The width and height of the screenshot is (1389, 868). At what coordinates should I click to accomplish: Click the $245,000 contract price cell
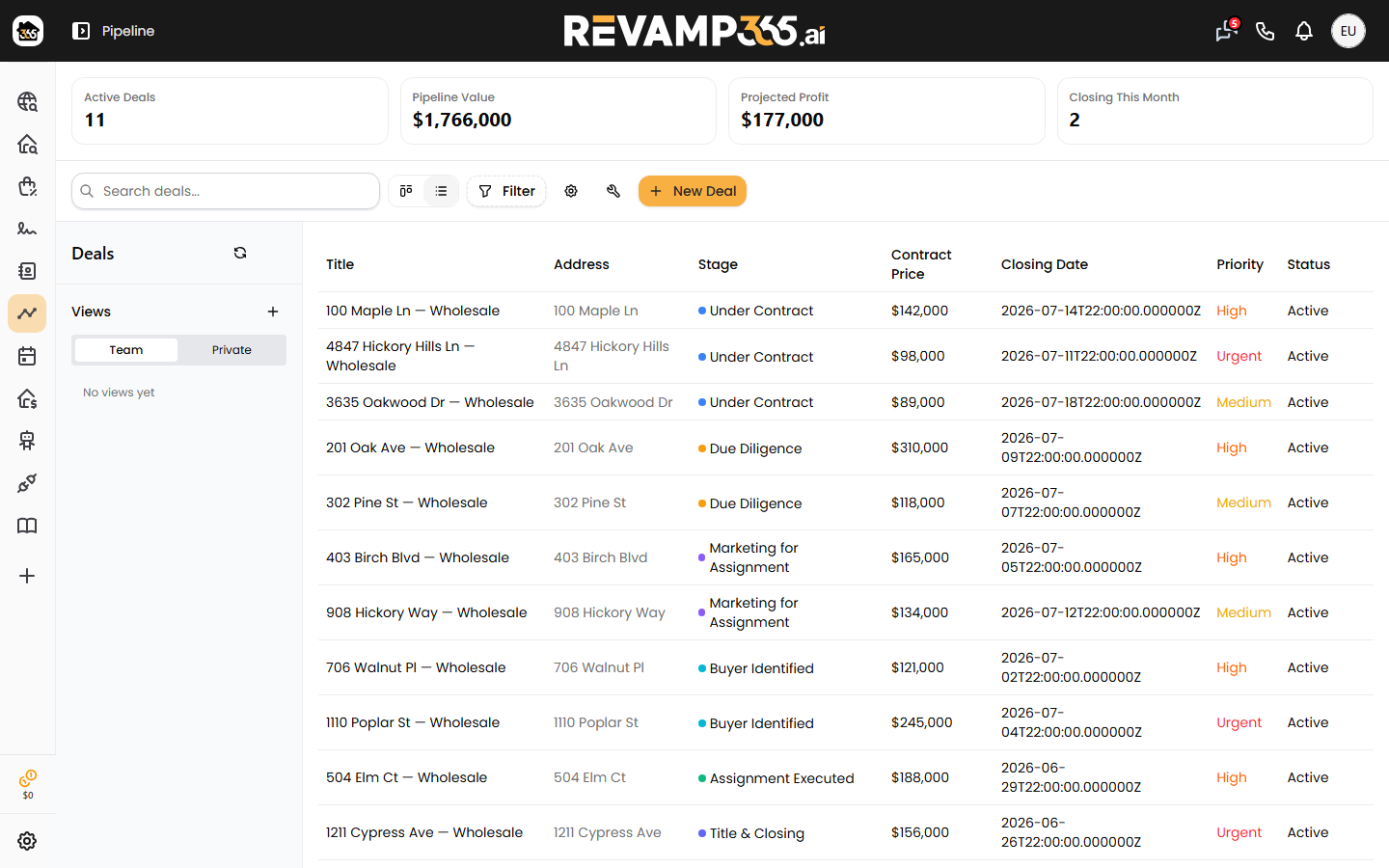(921, 722)
